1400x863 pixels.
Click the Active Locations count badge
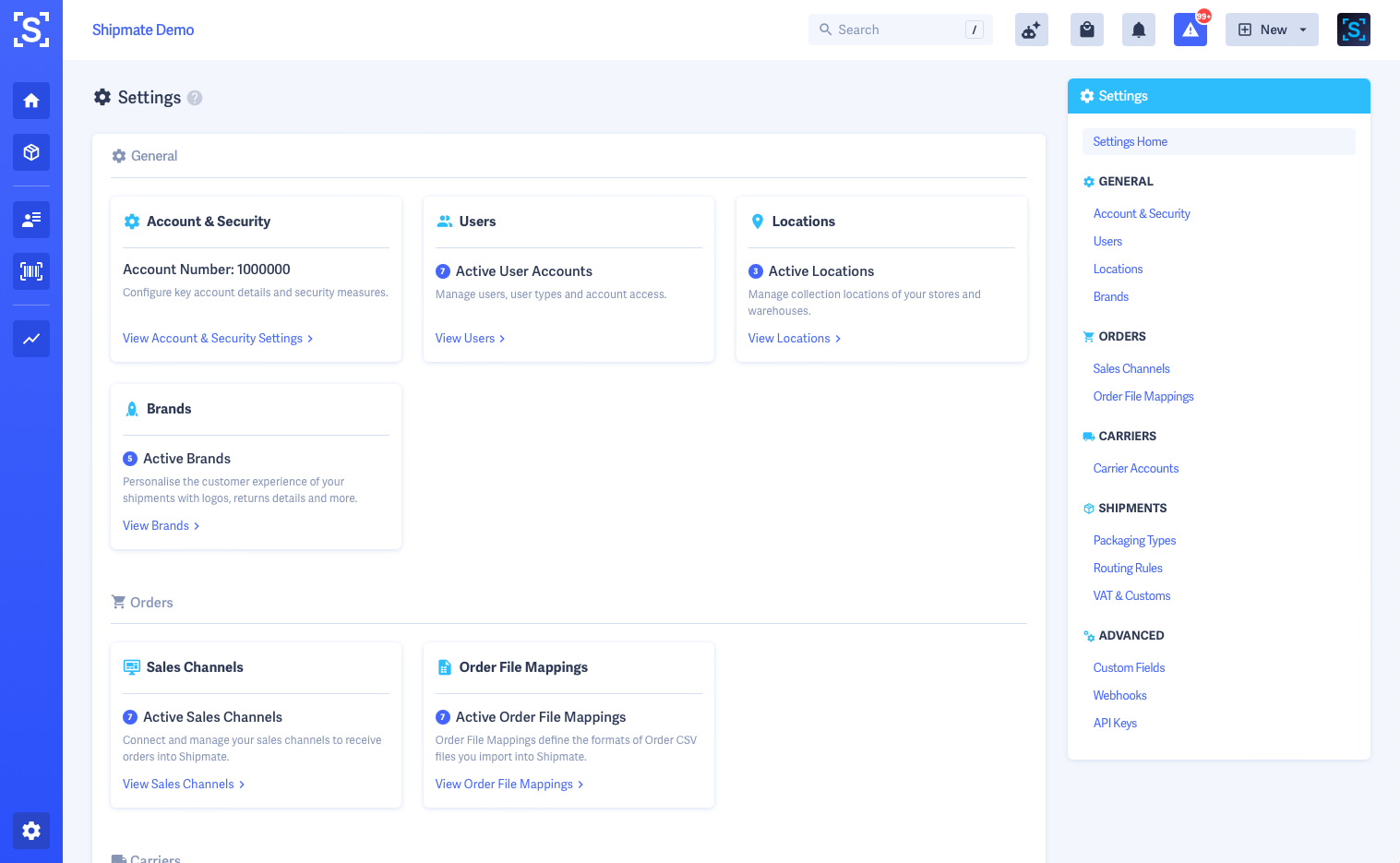pyautogui.click(x=756, y=271)
